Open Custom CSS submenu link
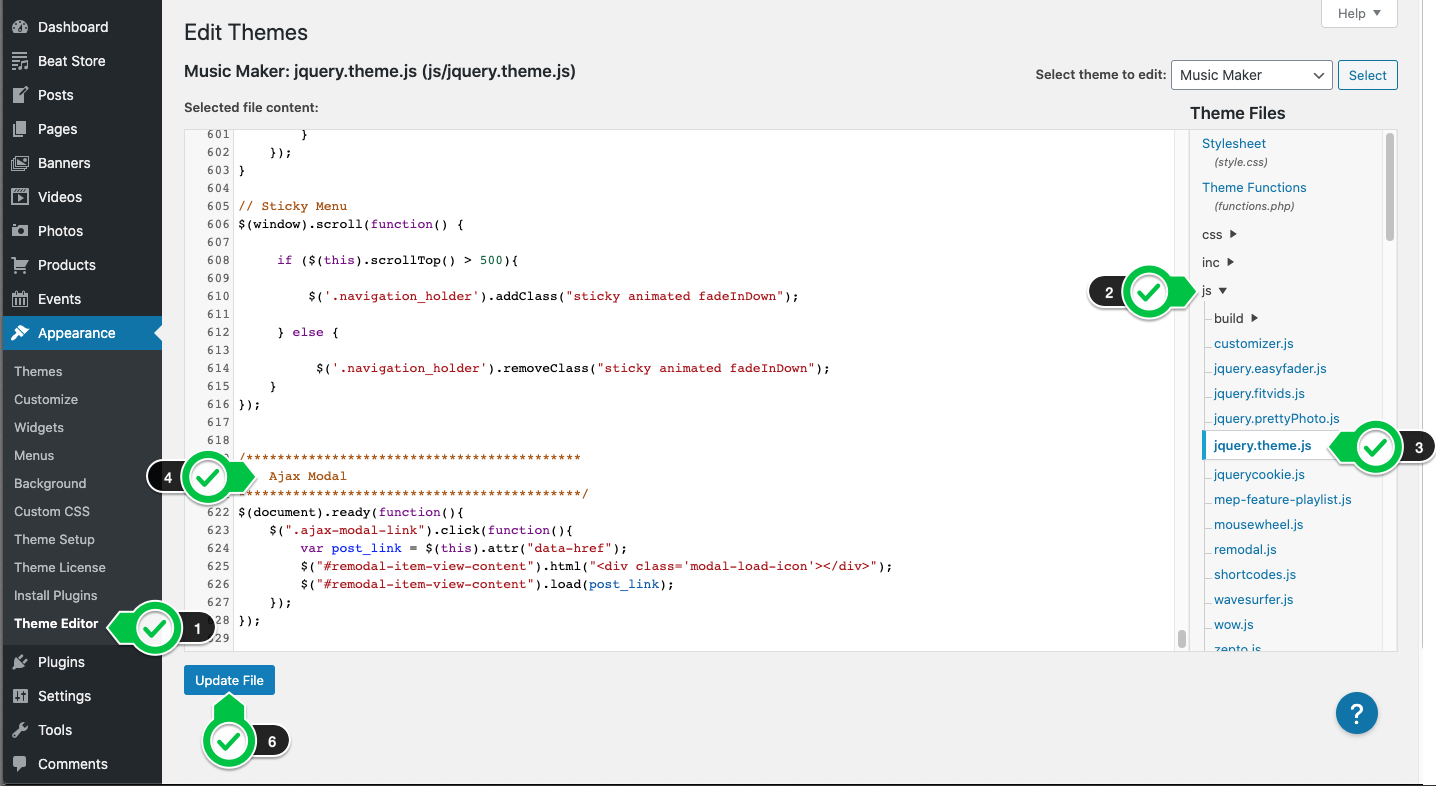The height and width of the screenshot is (786, 1436). [52, 511]
